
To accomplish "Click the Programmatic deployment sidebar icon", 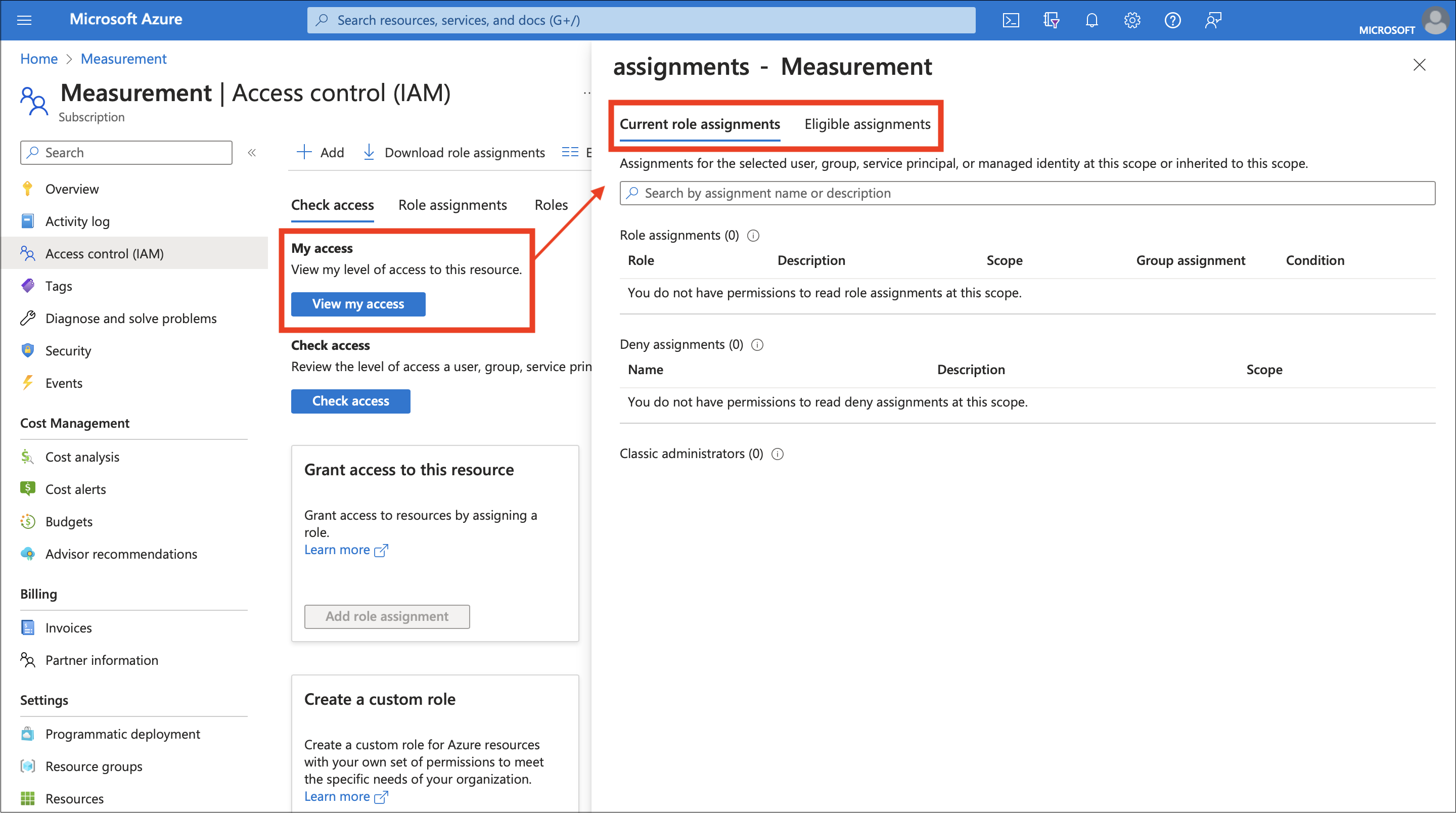I will coord(27,732).
